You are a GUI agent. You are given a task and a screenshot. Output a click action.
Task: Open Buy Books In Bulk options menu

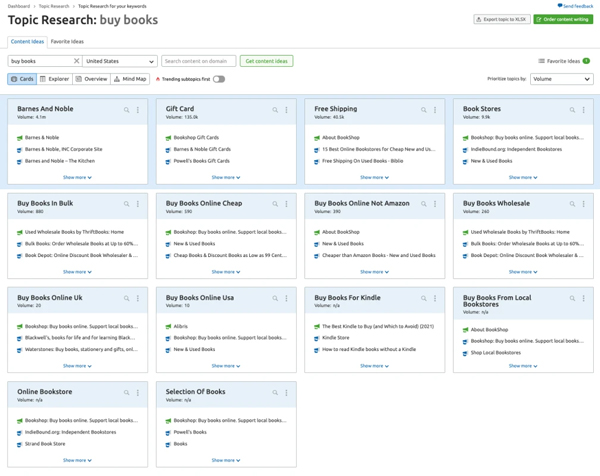click(138, 204)
